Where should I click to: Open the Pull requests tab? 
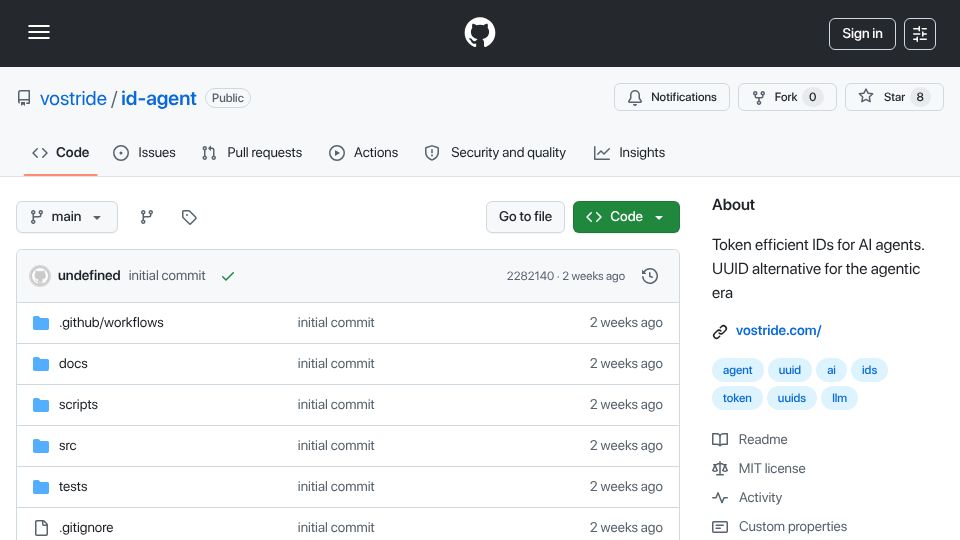click(252, 152)
